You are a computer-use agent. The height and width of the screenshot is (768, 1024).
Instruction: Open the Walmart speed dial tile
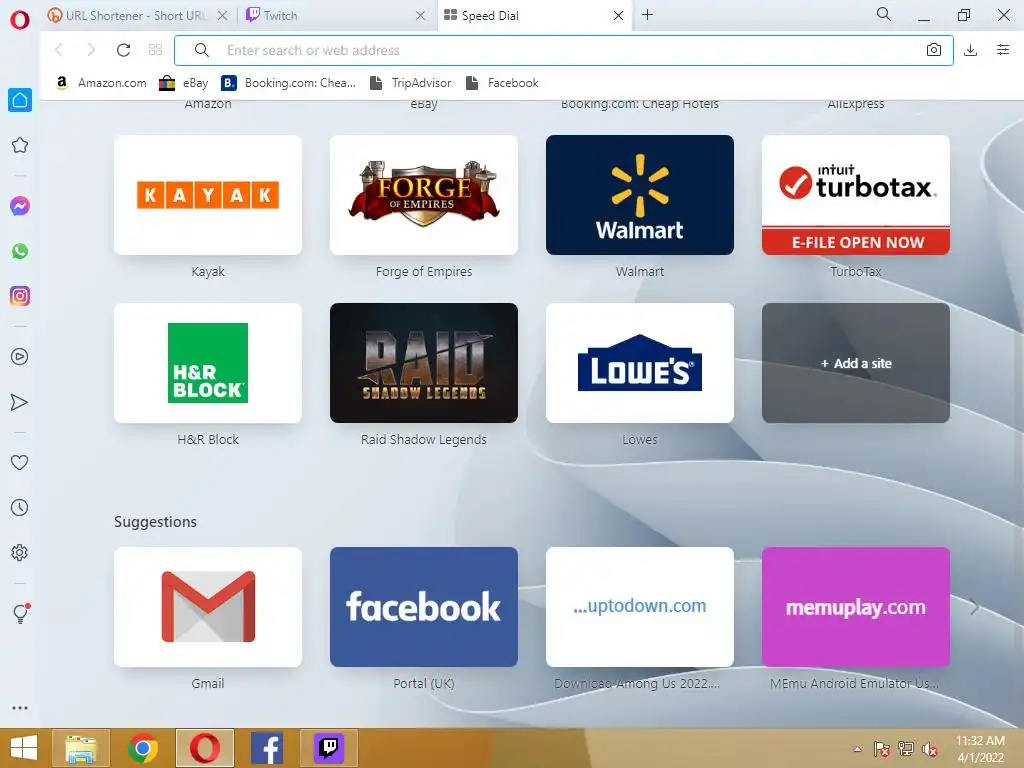pyautogui.click(x=640, y=195)
